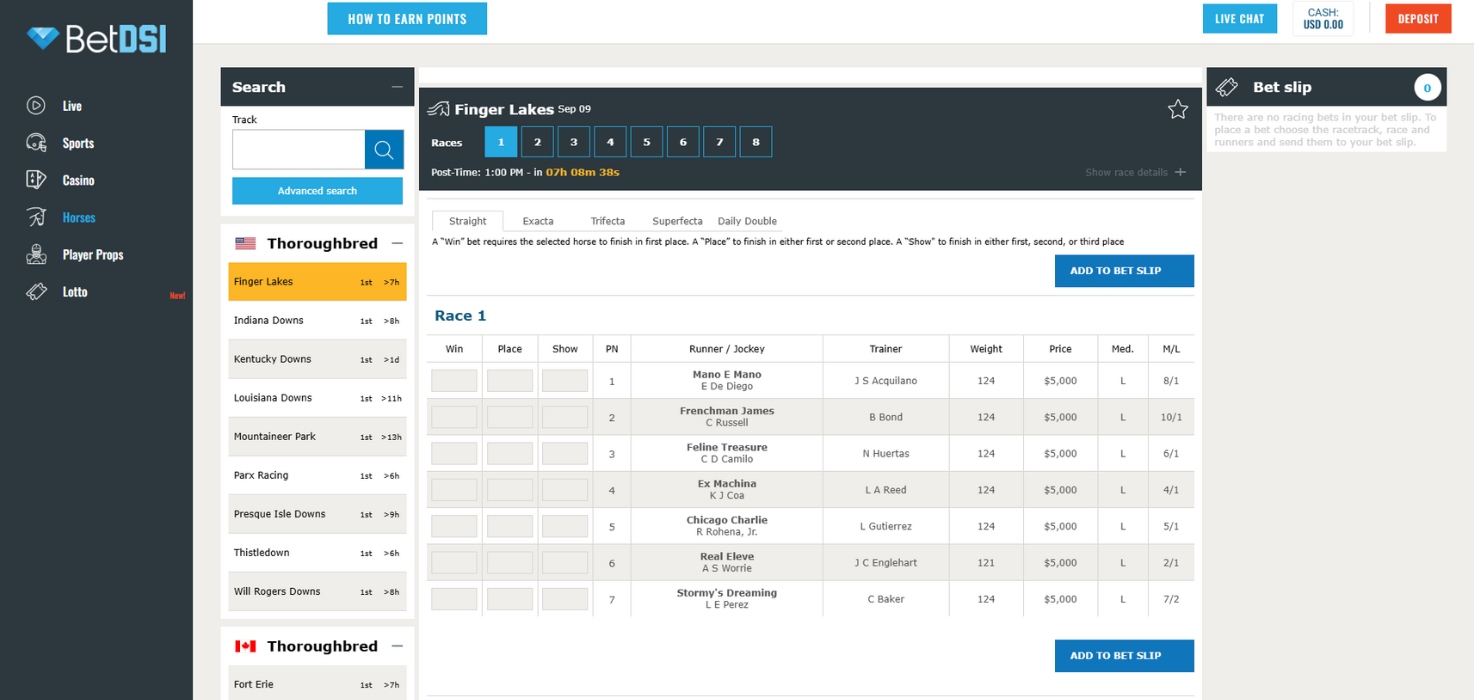Open Live Chat
The width and height of the screenshot is (1474, 700).
pyautogui.click(x=1240, y=19)
